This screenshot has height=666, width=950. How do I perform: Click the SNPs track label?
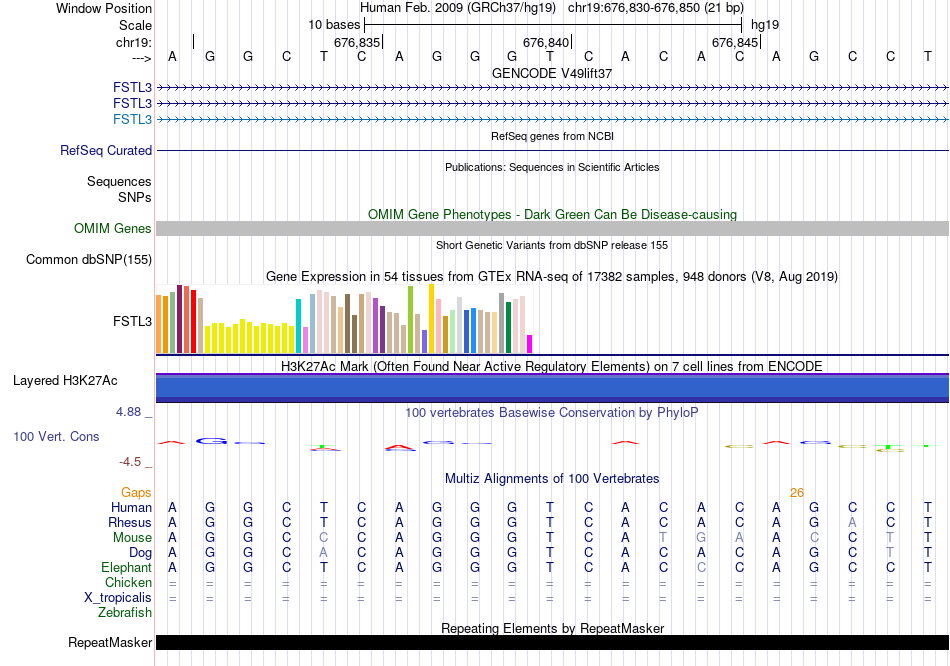pyautogui.click(x=135, y=197)
